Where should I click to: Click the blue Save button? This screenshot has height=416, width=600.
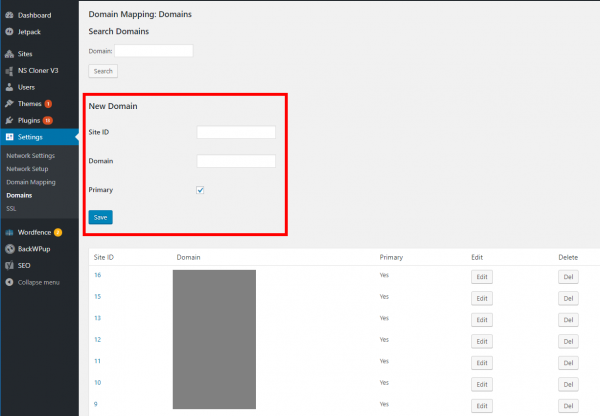101,217
